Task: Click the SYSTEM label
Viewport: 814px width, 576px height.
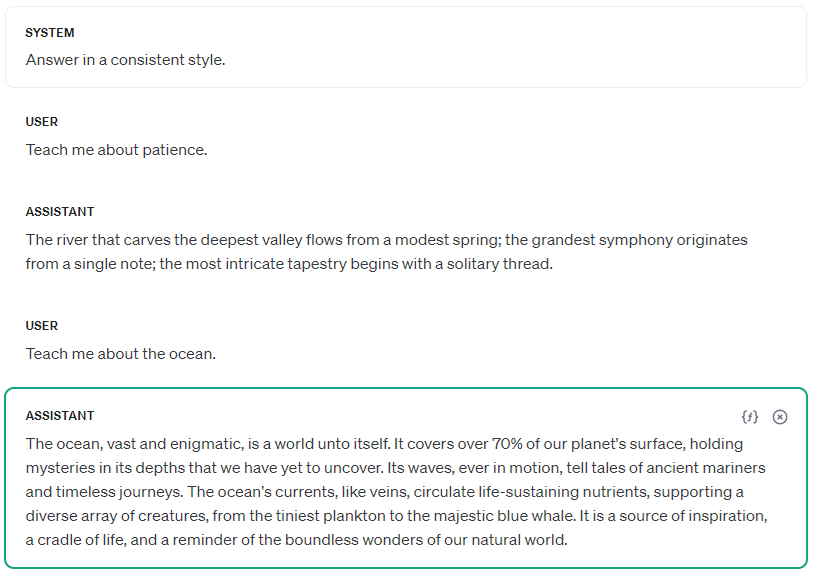Action: tap(50, 33)
